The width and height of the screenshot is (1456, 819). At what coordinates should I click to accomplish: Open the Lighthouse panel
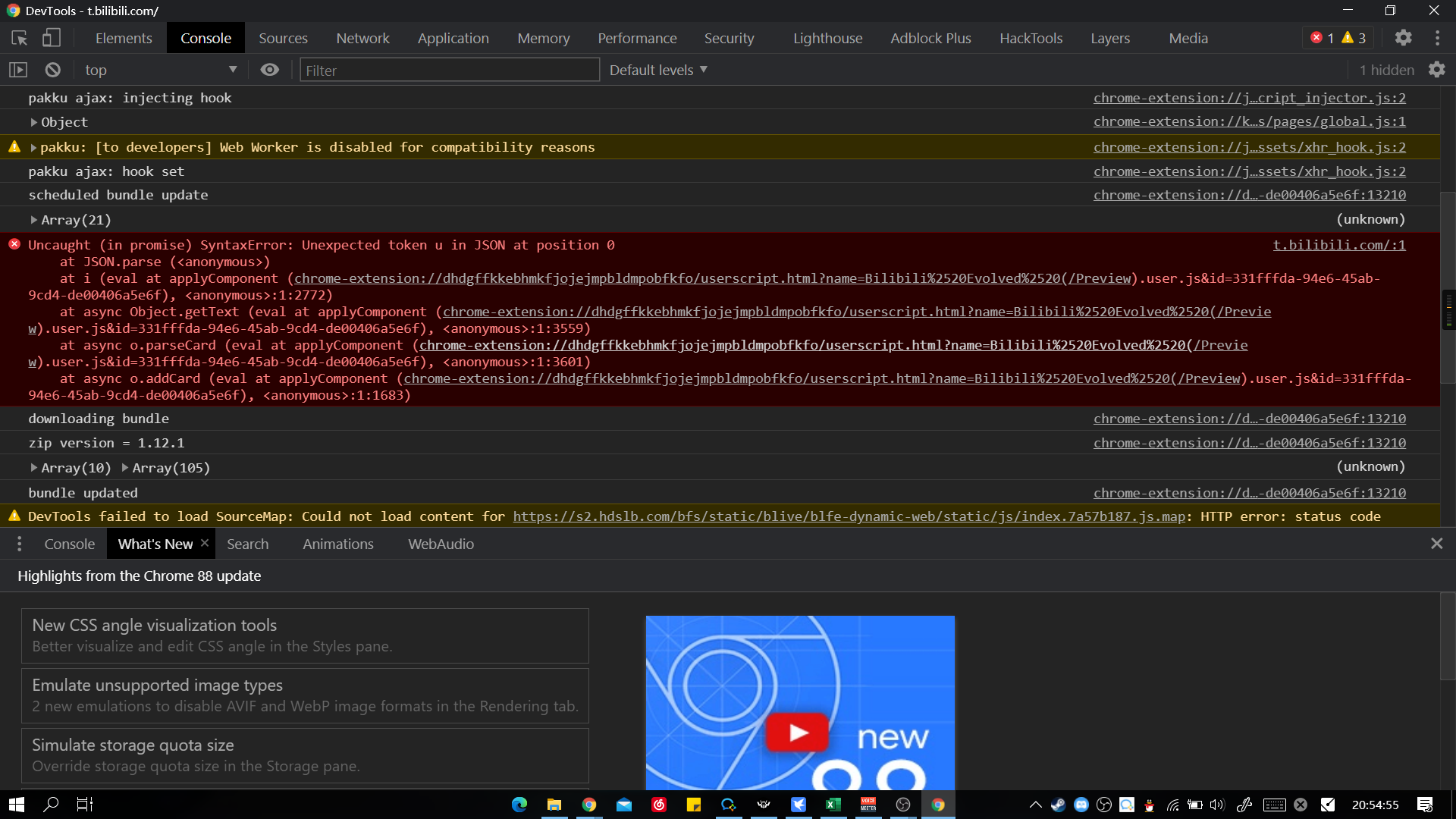(827, 37)
